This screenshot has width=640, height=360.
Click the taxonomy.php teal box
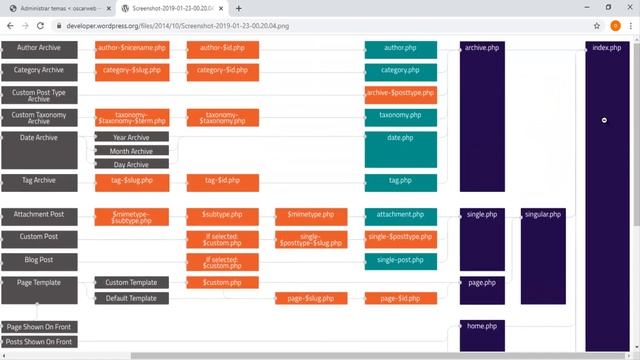tap(401, 118)
